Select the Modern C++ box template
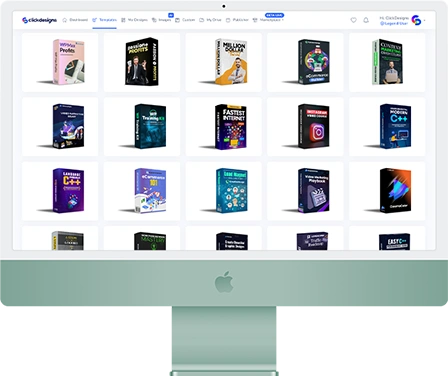This screenshot has width=448, height=376. [x=387, y=127]
